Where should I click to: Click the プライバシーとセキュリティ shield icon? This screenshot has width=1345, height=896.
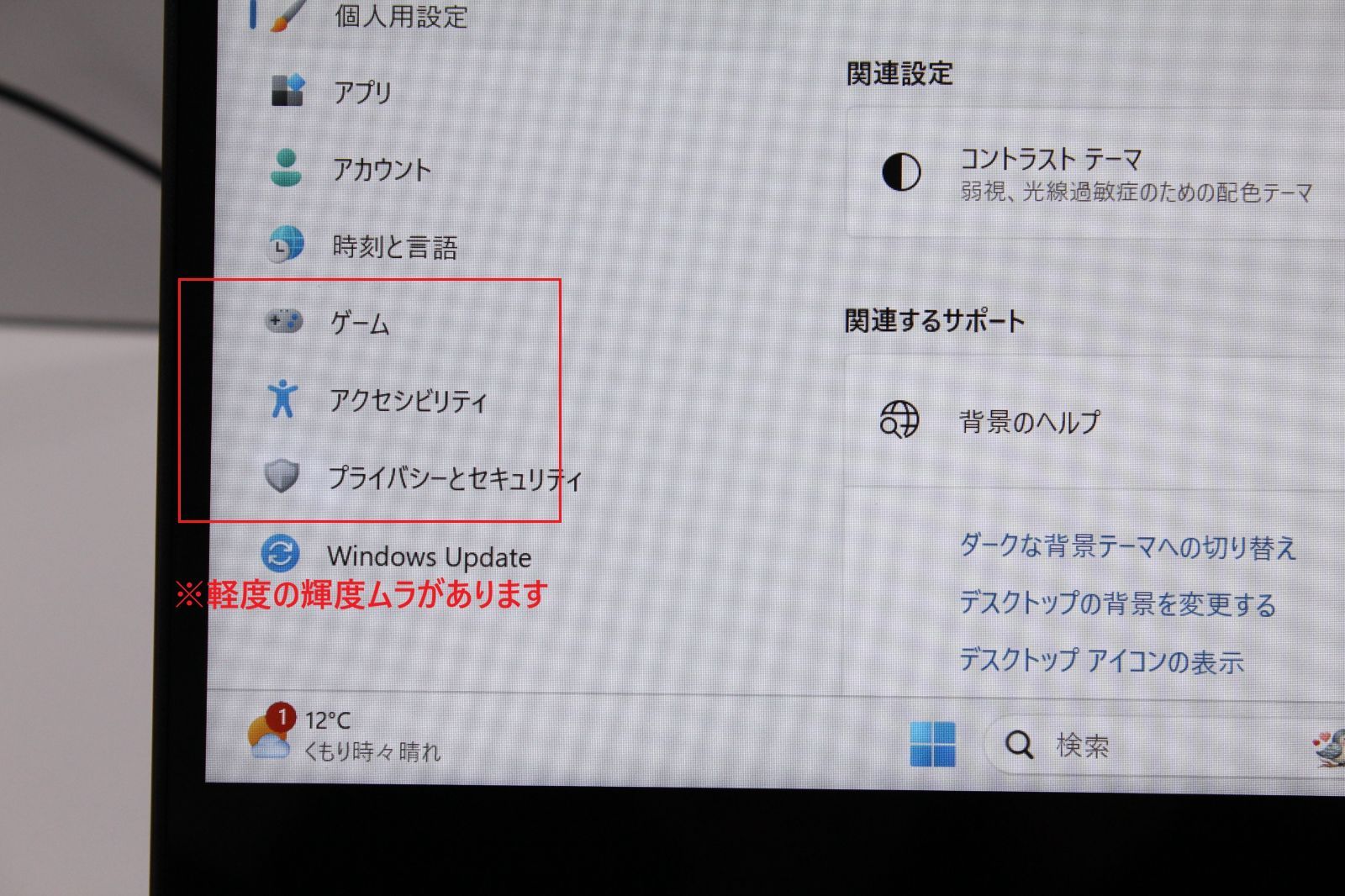click(x=282, y=476)
